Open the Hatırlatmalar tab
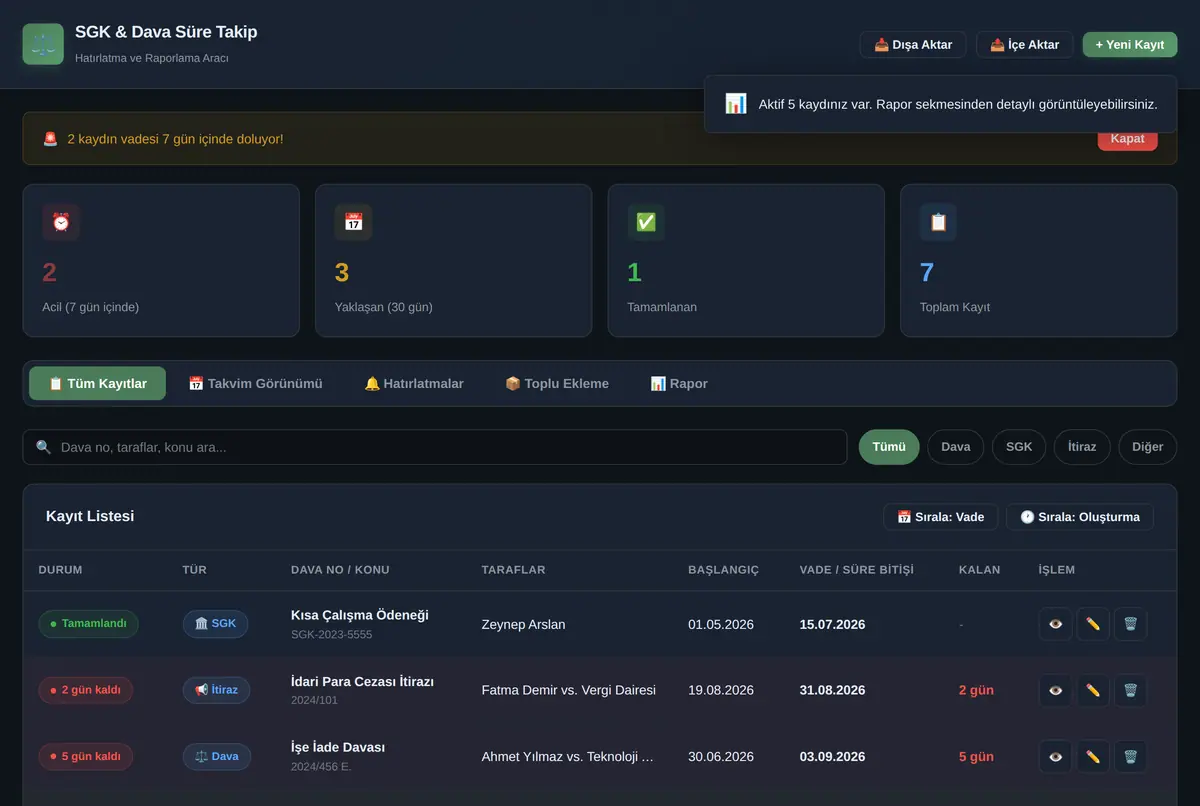Viewport: 1200px width, 806px height. point(414,383)
